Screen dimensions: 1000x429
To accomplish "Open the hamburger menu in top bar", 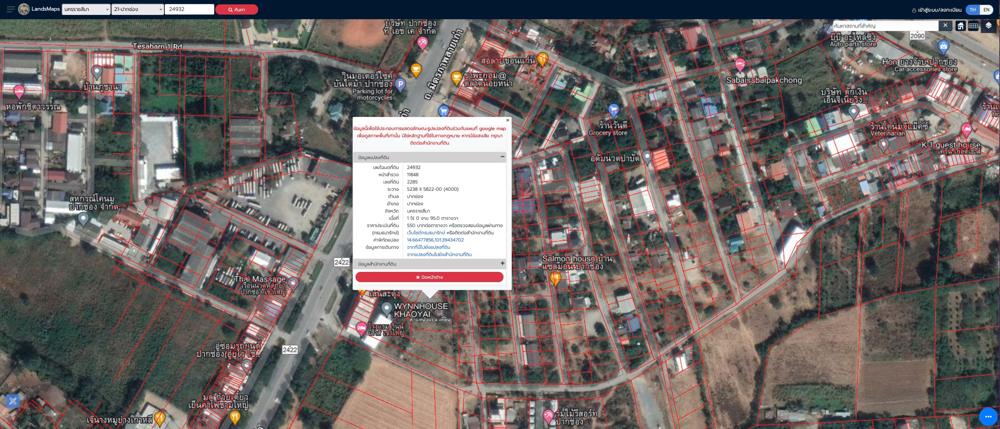I will point(10,10).
